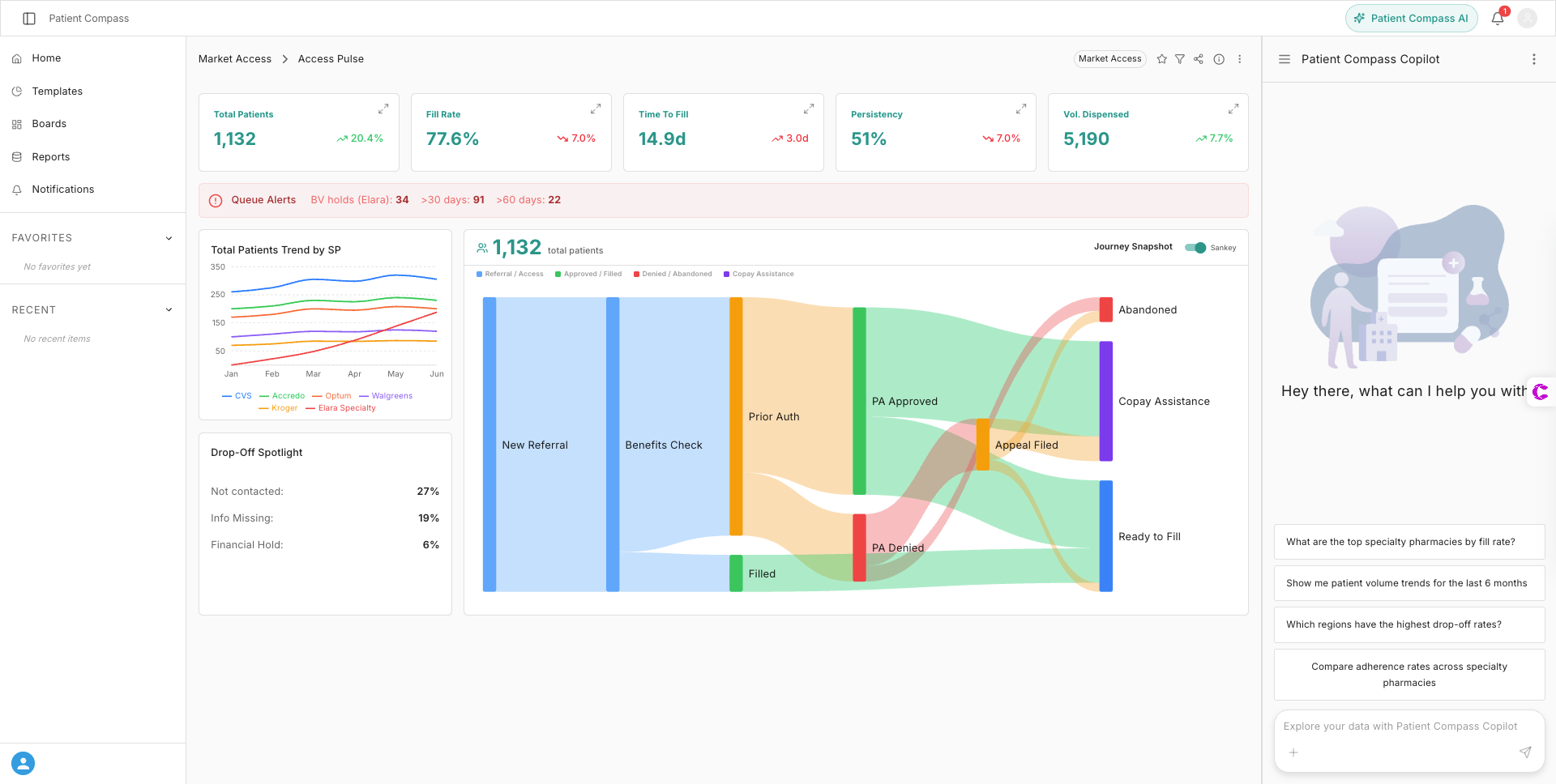Open the Reports section in the sidebar

(51, 156)
